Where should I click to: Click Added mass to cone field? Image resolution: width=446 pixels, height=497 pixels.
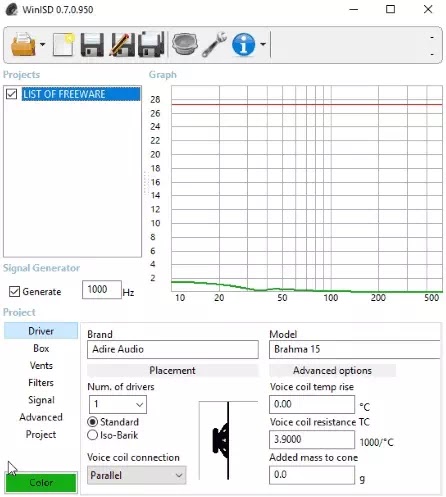click(312, 475)
